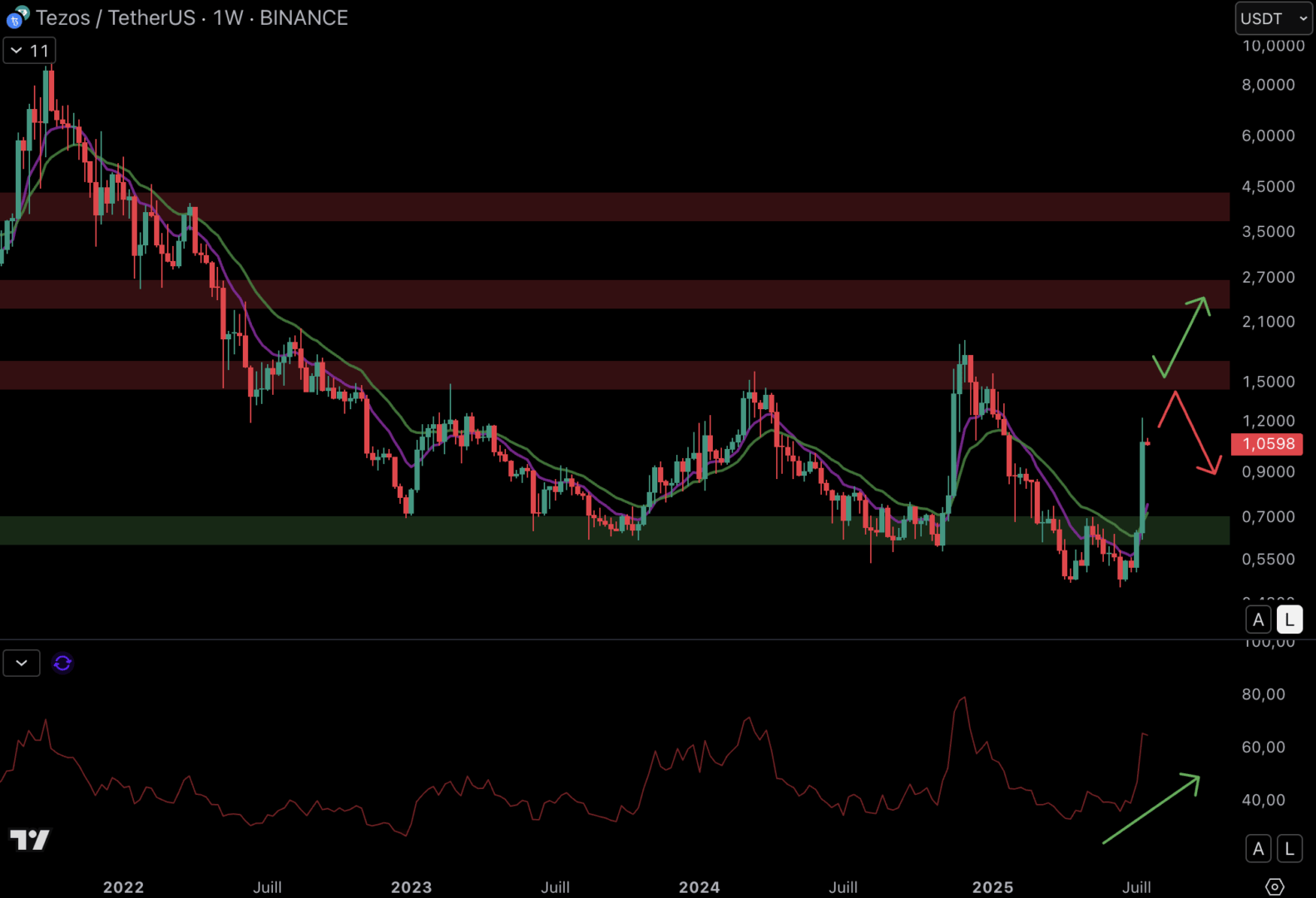Click the 1,5000 price axis label
Viewport: 1316px width, 898px height.
coord(1268,382)
